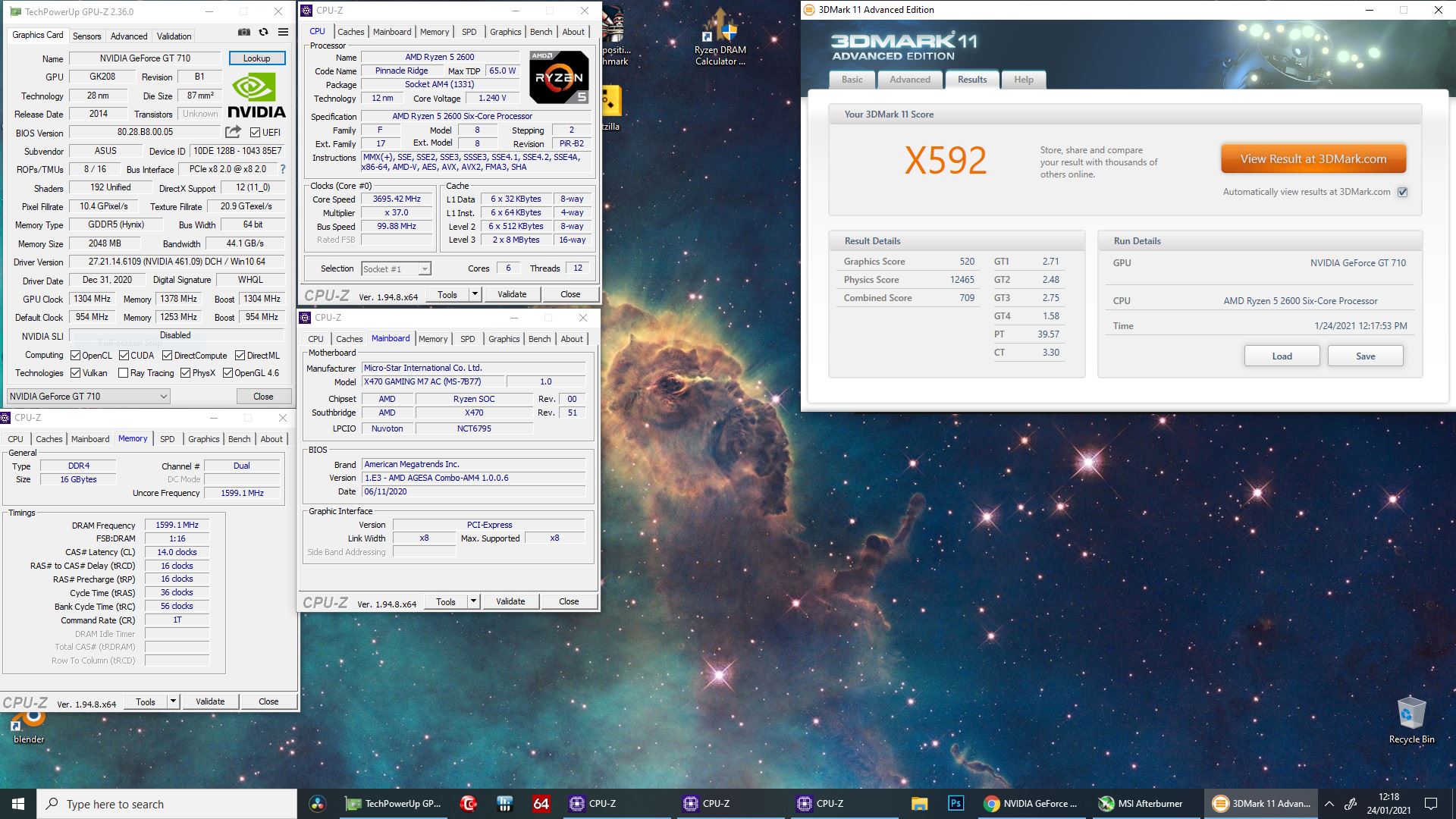This screenshot has width=1456, height=819.
Task: Switch to Chrome NVIDIA GeForce taskbar item
Action: pyautogui.click(x=1031, y=804)
